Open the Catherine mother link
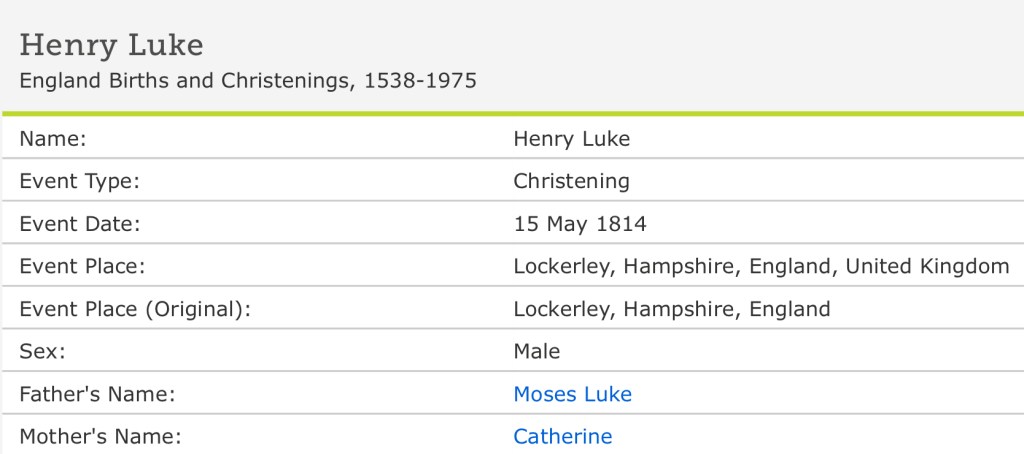1024x454 pixels. [x=562, y=436]
